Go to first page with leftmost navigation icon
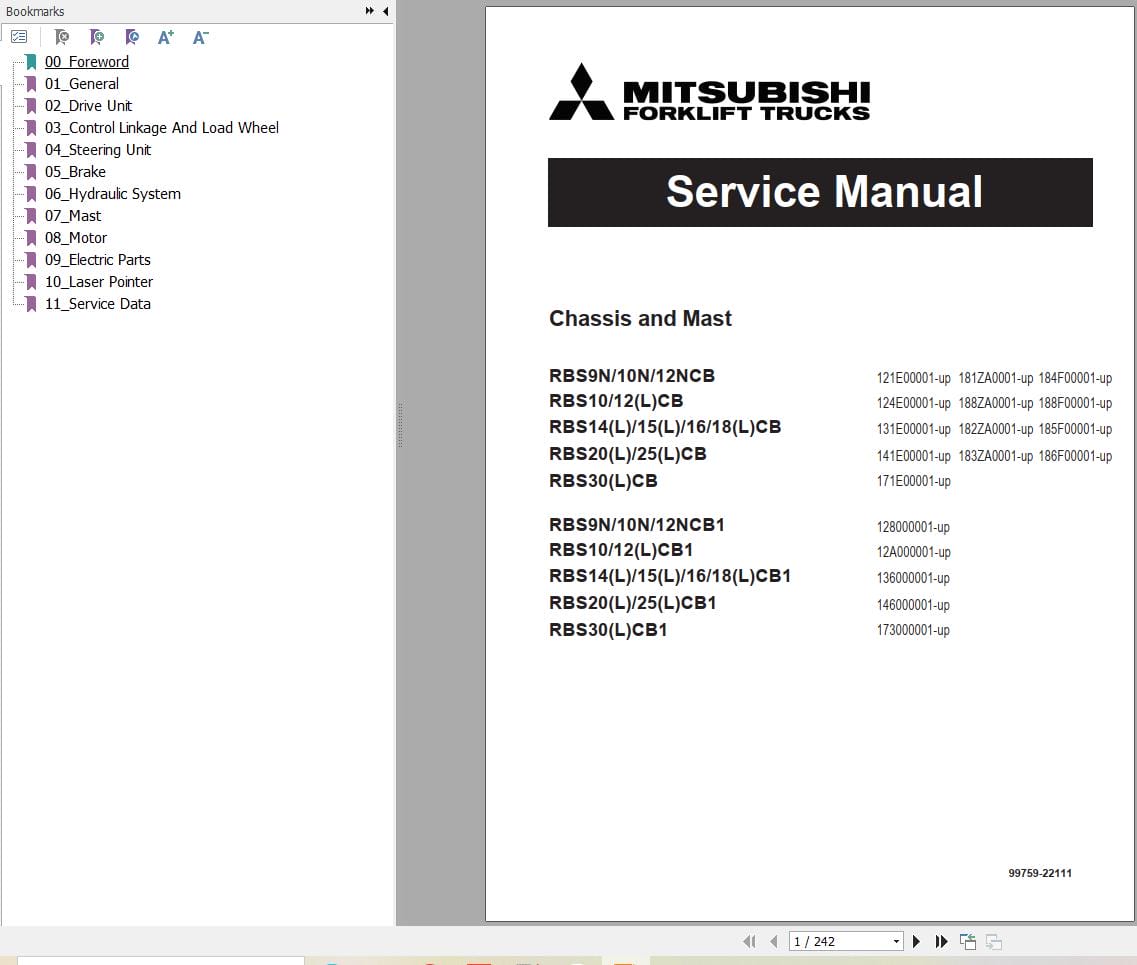This screenshot has height=965, width=1137. point(749,941)
